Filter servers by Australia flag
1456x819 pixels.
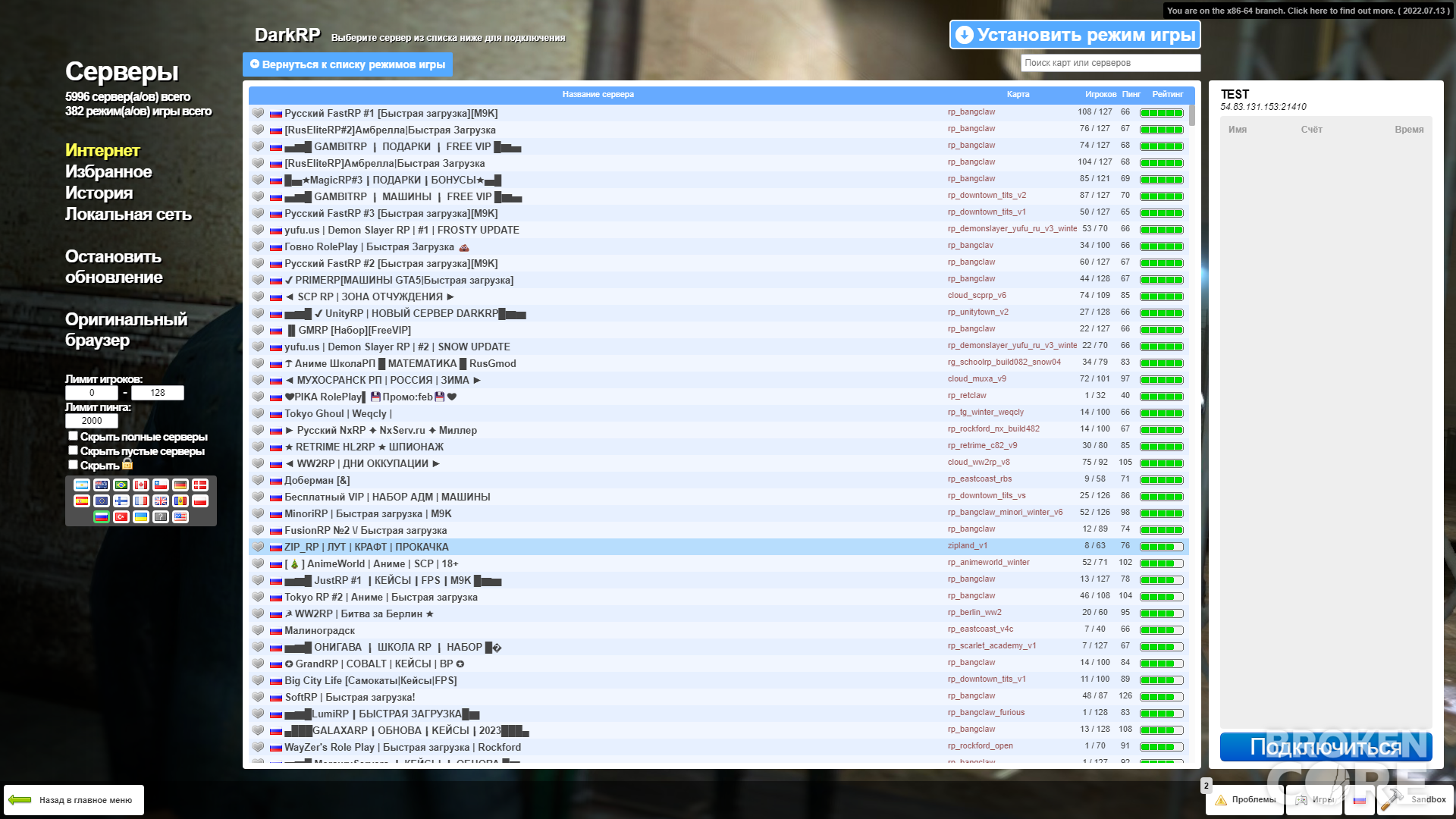(x=102, y=485)
